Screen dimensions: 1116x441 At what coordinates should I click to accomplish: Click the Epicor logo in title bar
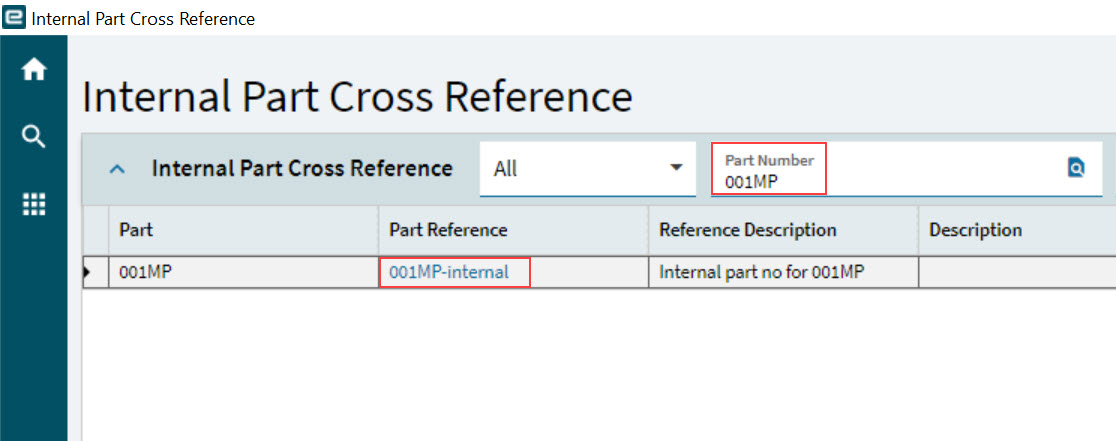click(x=15, y=18)
